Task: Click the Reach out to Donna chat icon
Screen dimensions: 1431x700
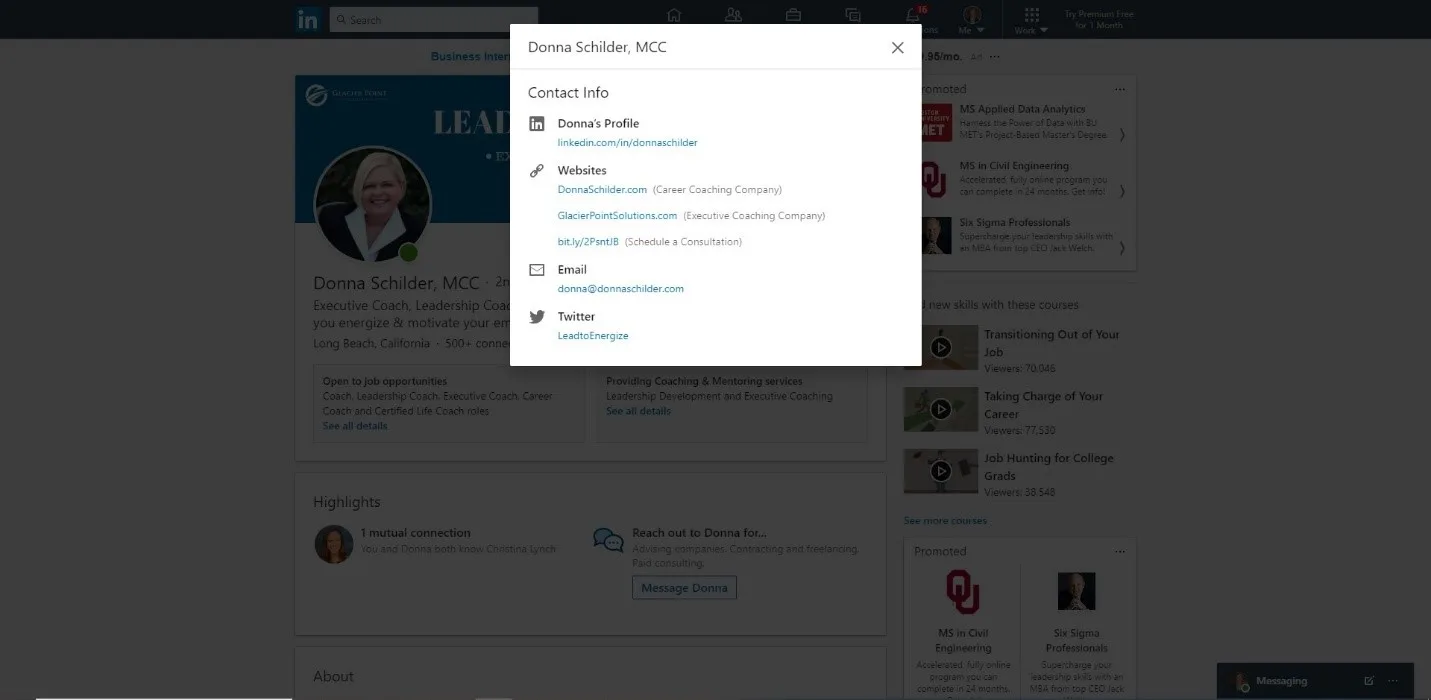Action: [608, 540]
